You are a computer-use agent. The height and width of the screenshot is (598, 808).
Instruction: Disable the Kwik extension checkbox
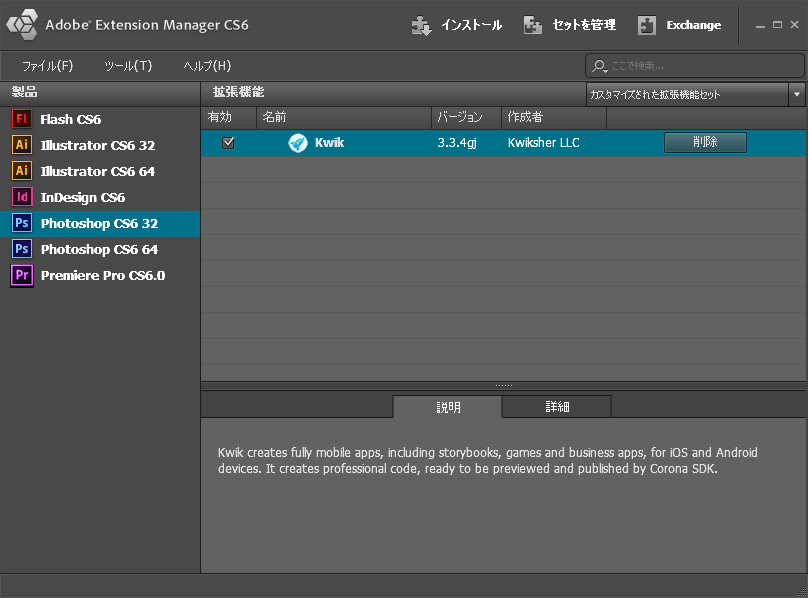(x=228, y=143)
